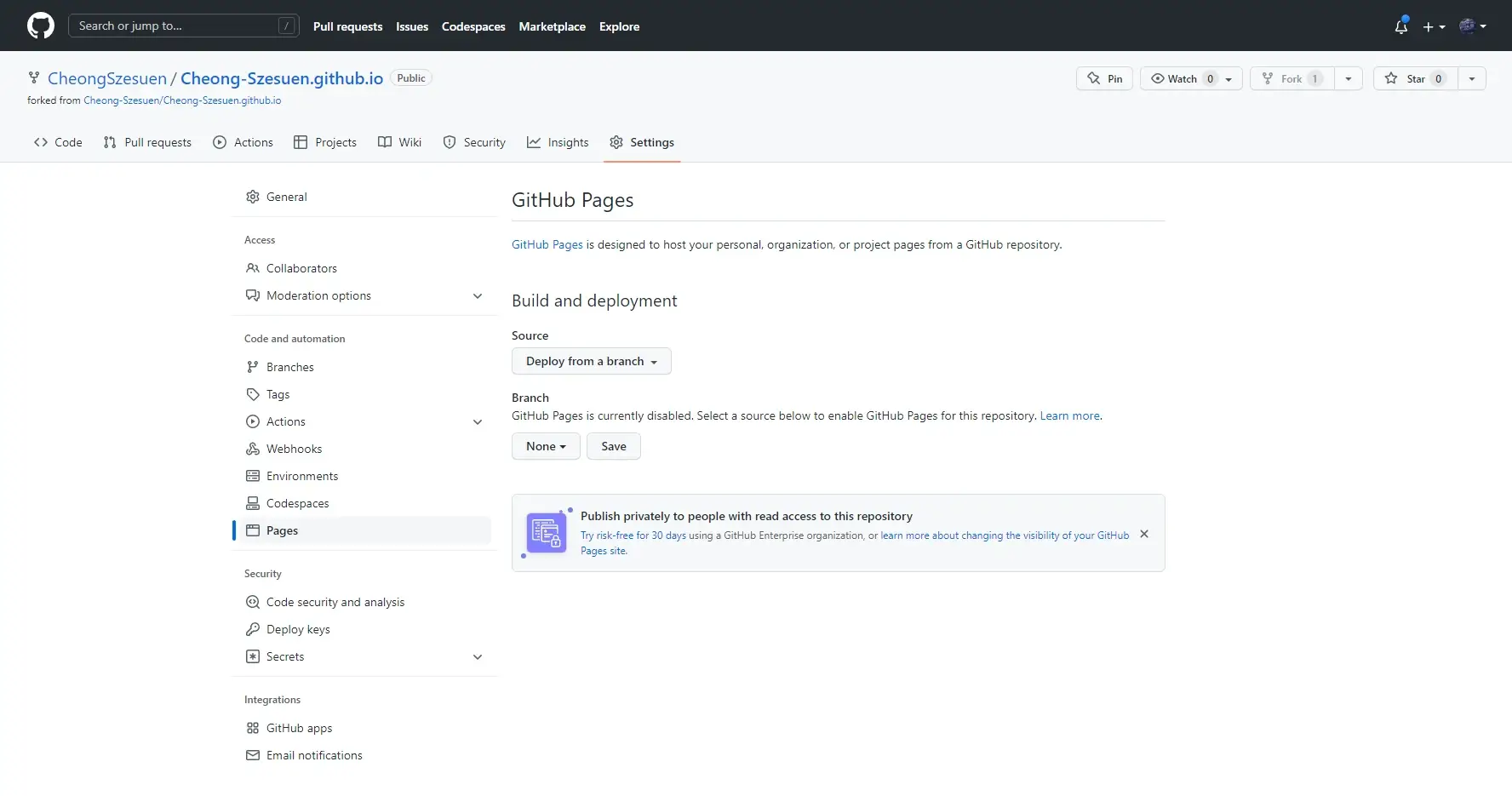Click the GitHub home octocat logo
Viewport: 1512px width, 796px height.
[x=40, y=26]
